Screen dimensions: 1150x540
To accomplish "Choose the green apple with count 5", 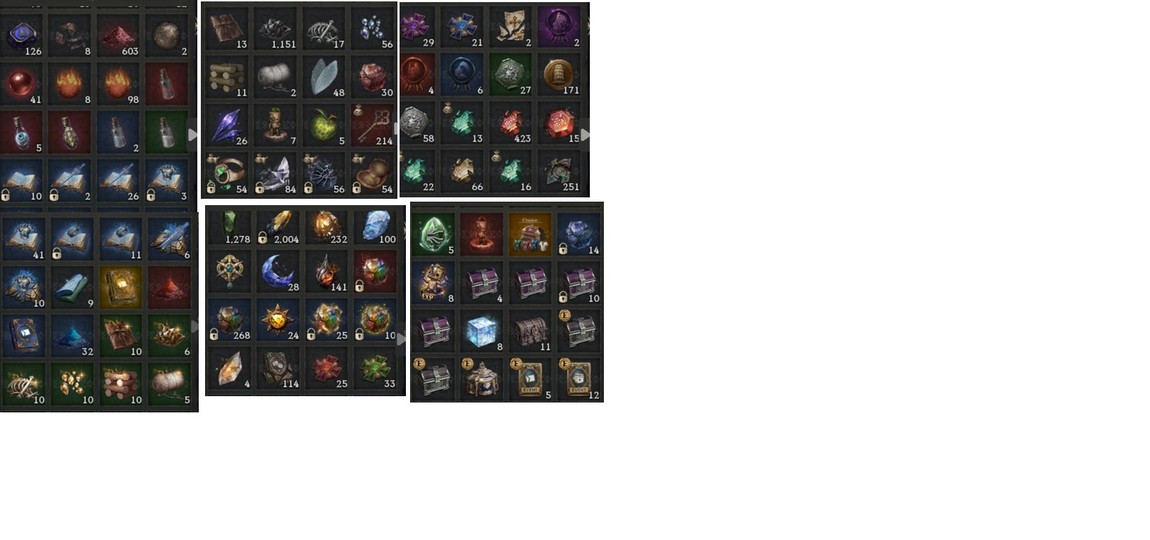I will coord(323,126).
